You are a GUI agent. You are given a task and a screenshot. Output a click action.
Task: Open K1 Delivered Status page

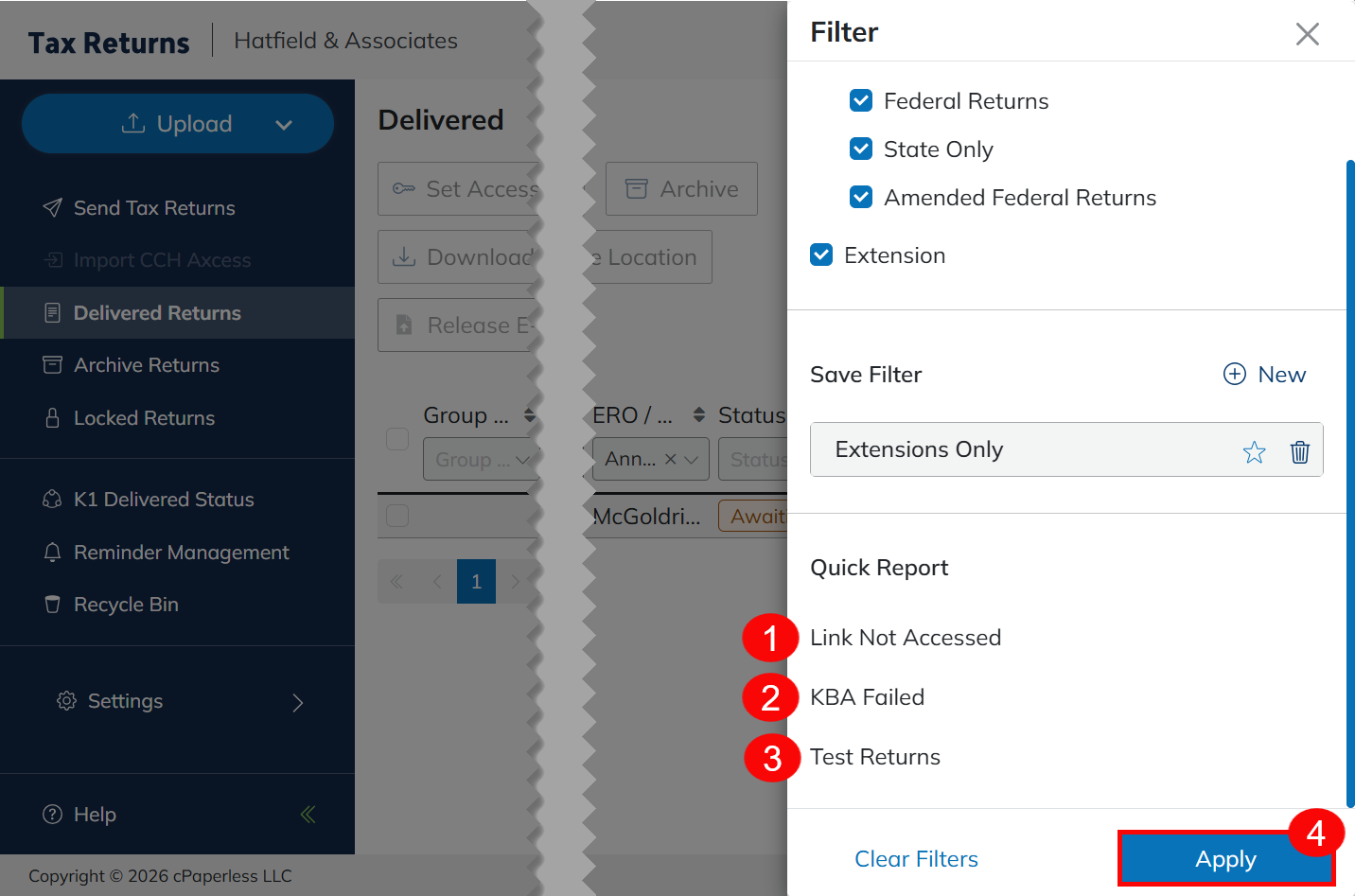[164, 500]
